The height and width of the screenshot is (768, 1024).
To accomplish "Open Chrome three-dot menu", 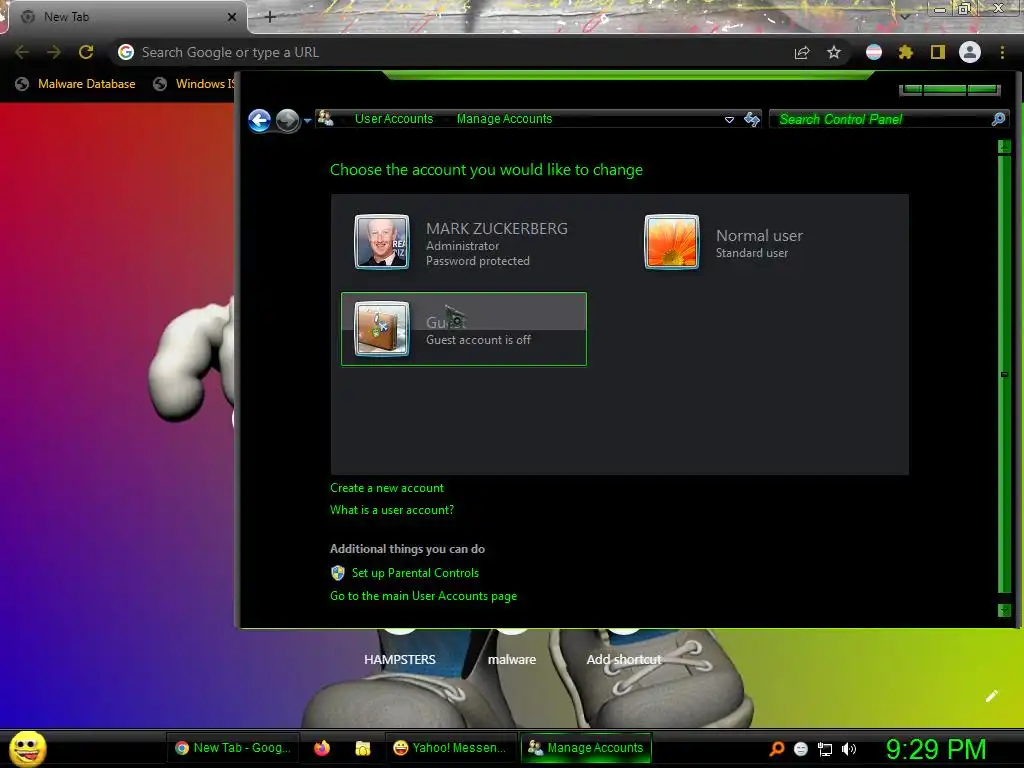I will (x=1002, y=52).
